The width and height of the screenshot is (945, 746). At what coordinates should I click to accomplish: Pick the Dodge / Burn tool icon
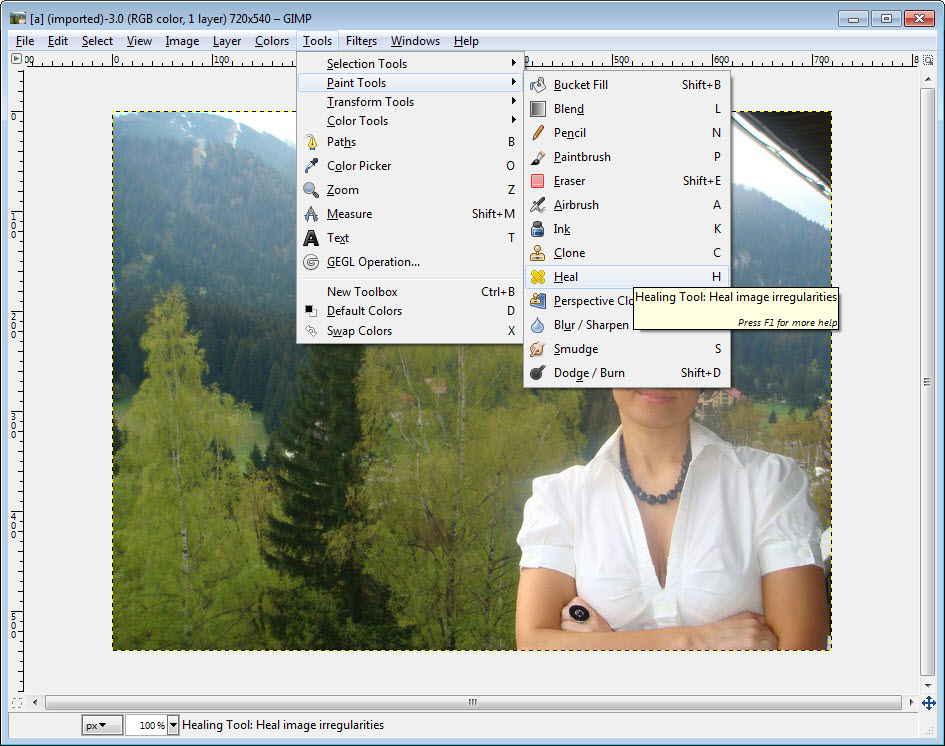pos(538,373)
